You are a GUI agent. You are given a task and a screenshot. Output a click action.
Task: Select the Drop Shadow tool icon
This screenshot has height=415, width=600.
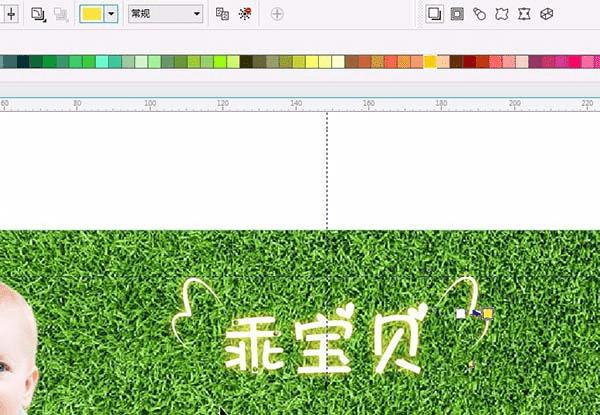pos(434,14)
